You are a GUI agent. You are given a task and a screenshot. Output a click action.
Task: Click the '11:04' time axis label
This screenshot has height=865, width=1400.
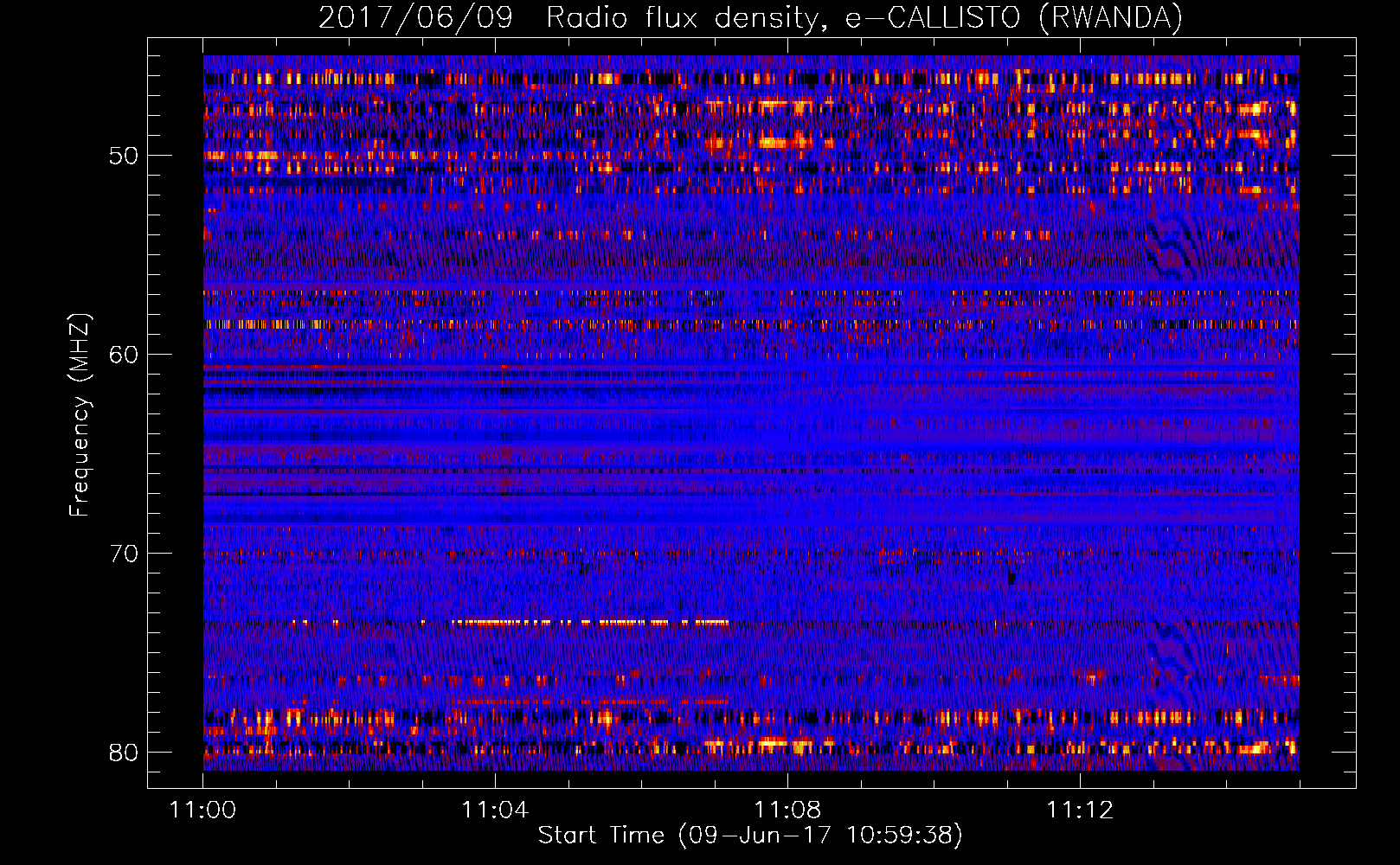click(495, 811)
